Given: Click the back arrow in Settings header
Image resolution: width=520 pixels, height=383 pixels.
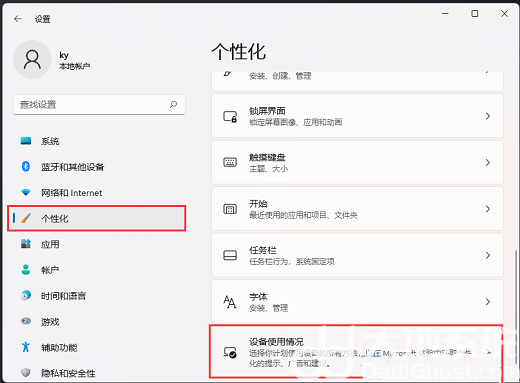Looking at the screenshot, I should 18,19.
